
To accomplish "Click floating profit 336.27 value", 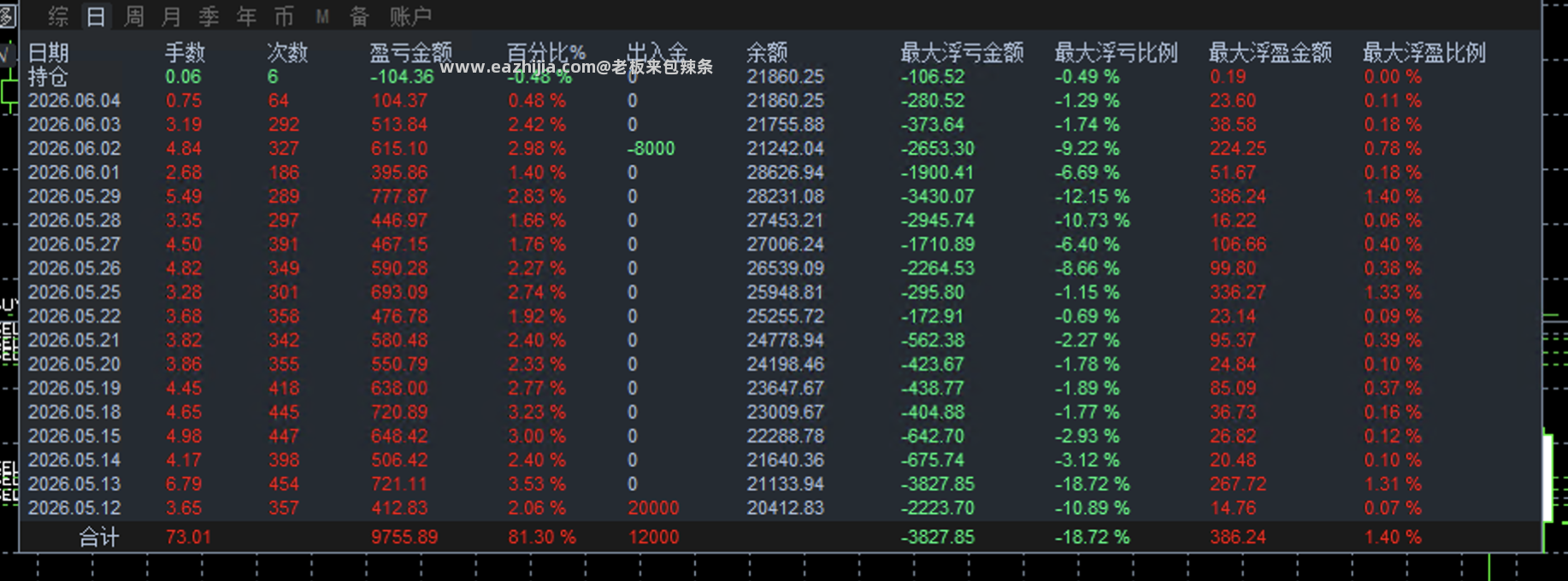I will point(1238,292).
